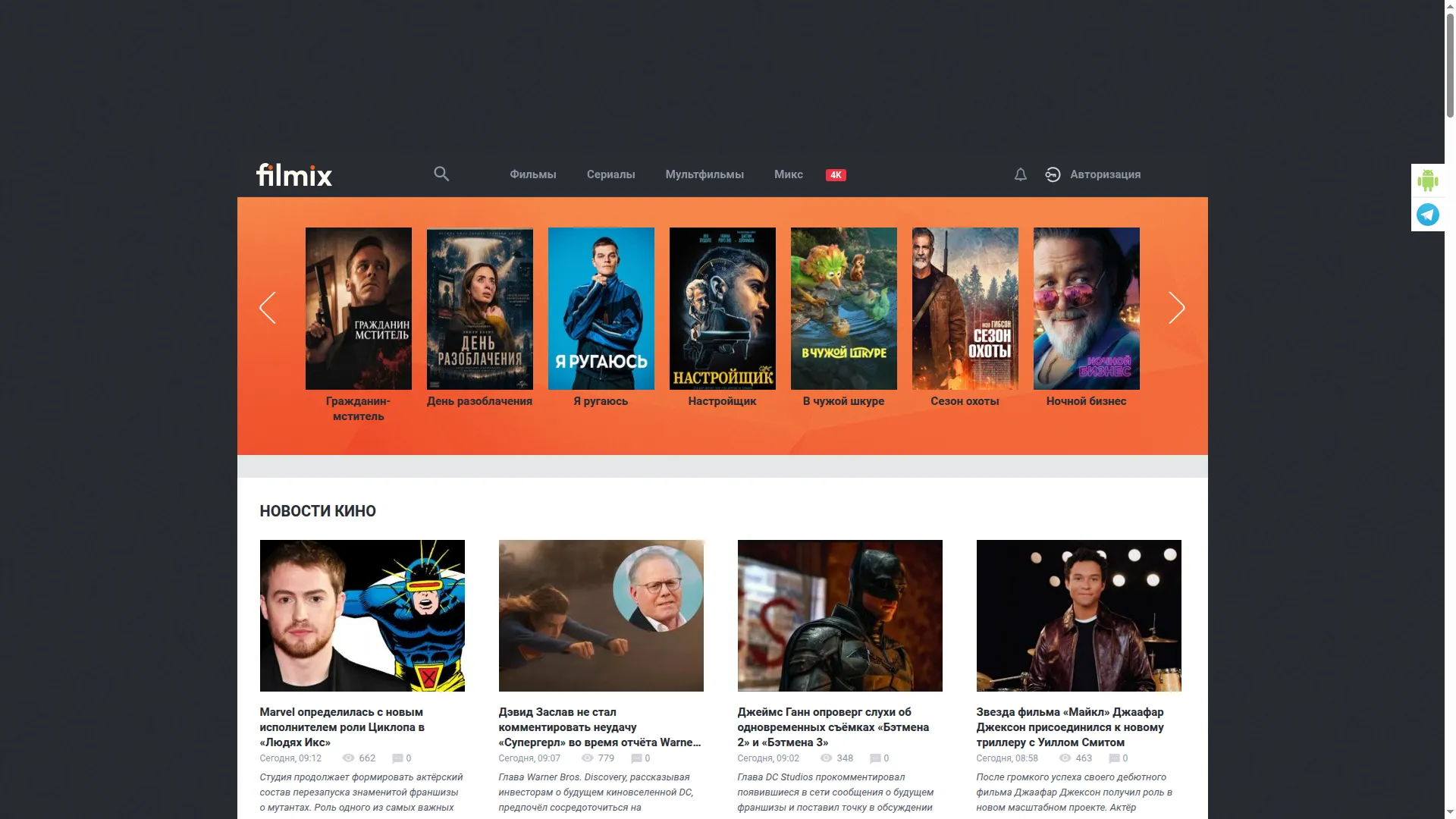The image size is (1456, 819).
Task: Open the search magnifier icon
Action: [441, 174]
